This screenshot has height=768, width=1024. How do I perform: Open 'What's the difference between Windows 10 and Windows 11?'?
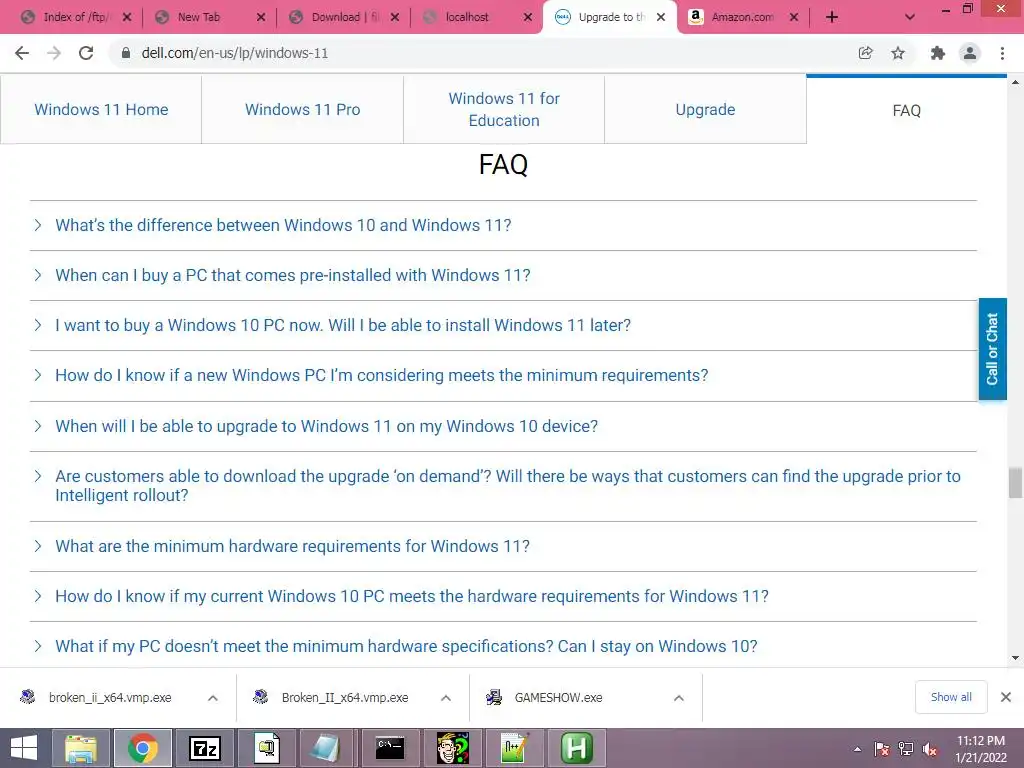(x=283, y=225)
